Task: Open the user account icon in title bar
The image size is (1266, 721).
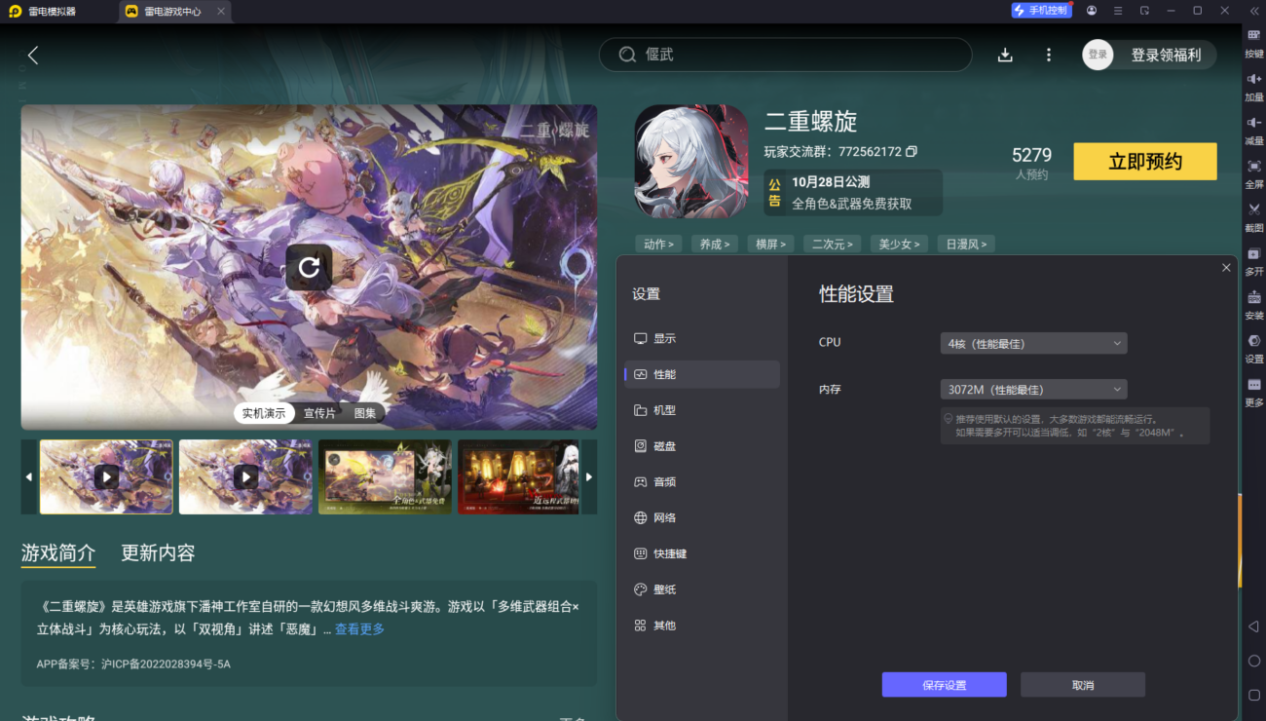Action: pyautogui.click(x=1091, y=11)
